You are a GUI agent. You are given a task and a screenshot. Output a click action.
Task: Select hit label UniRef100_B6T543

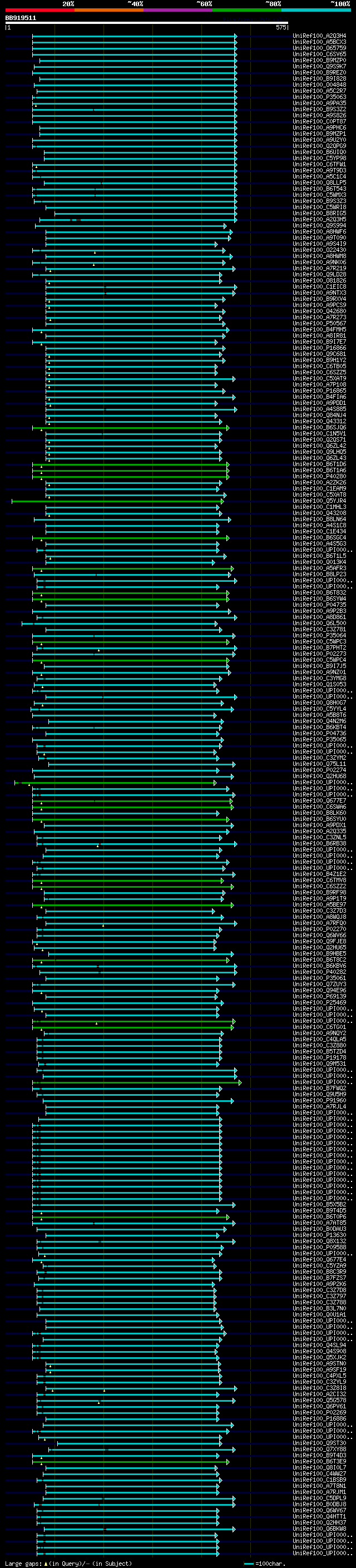319,189
